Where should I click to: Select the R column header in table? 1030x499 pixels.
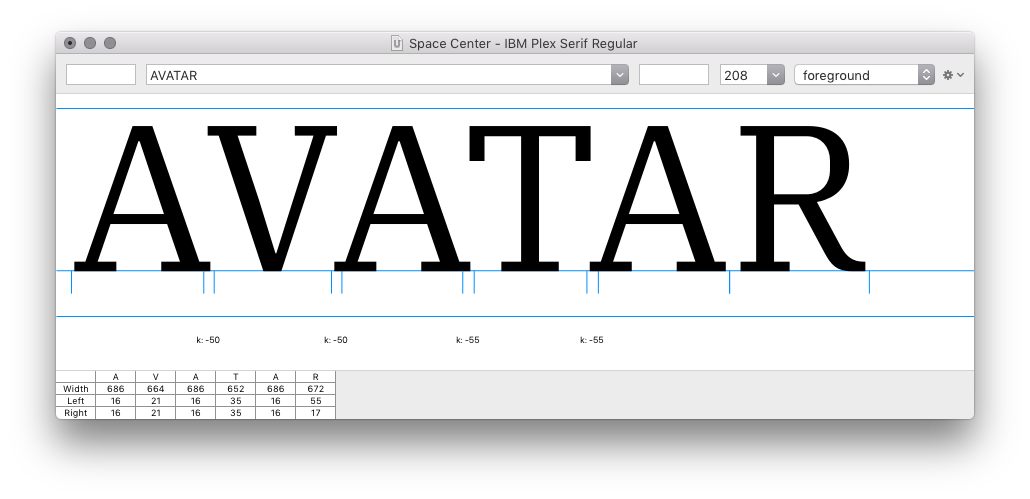(x=315, y=377)
